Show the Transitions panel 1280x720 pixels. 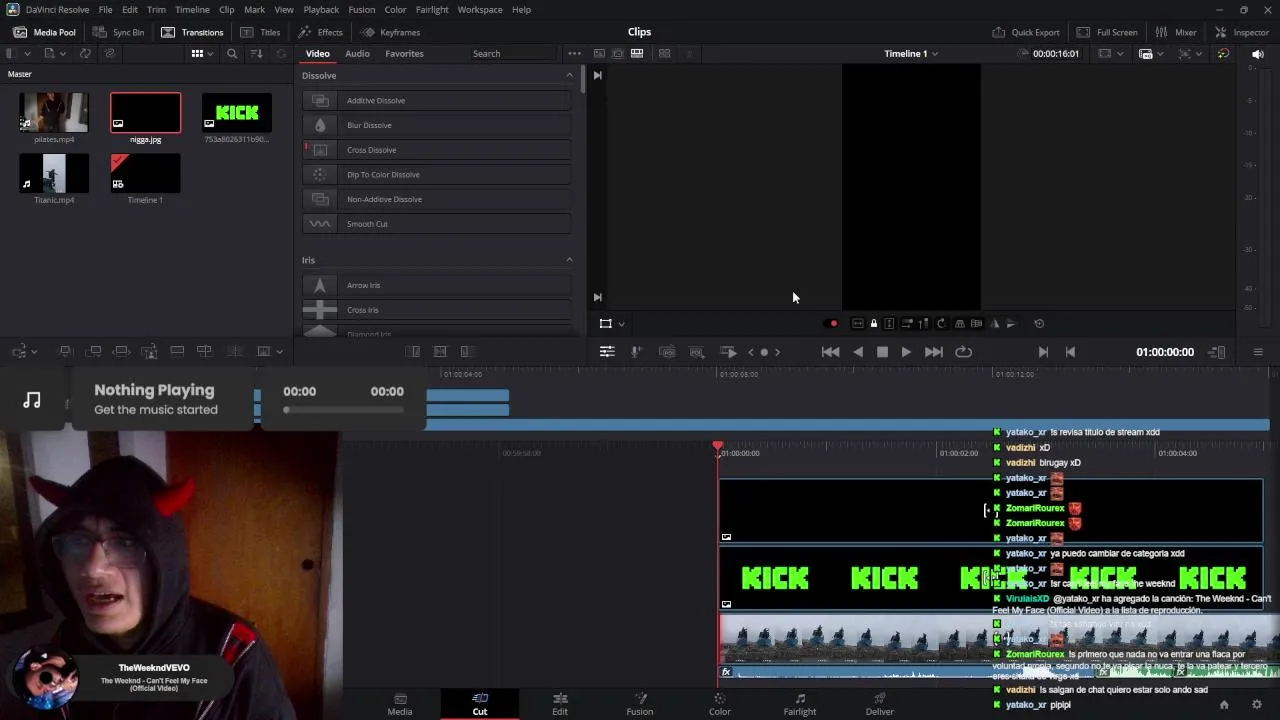(192, 32)
